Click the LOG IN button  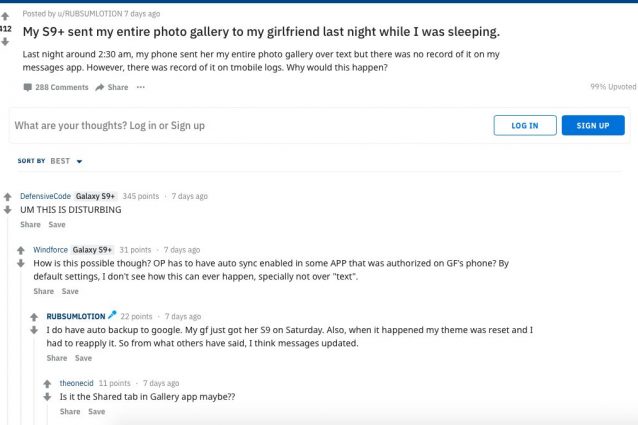[525, 125]
